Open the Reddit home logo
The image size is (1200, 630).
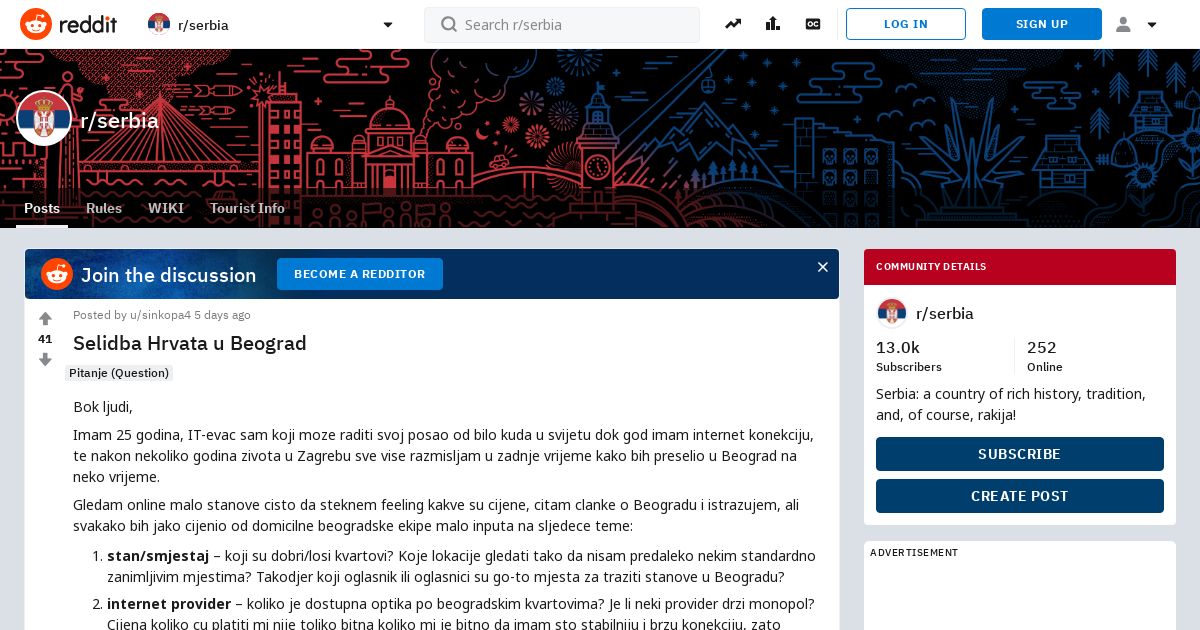pyautogui.click(x=68, y=24)
